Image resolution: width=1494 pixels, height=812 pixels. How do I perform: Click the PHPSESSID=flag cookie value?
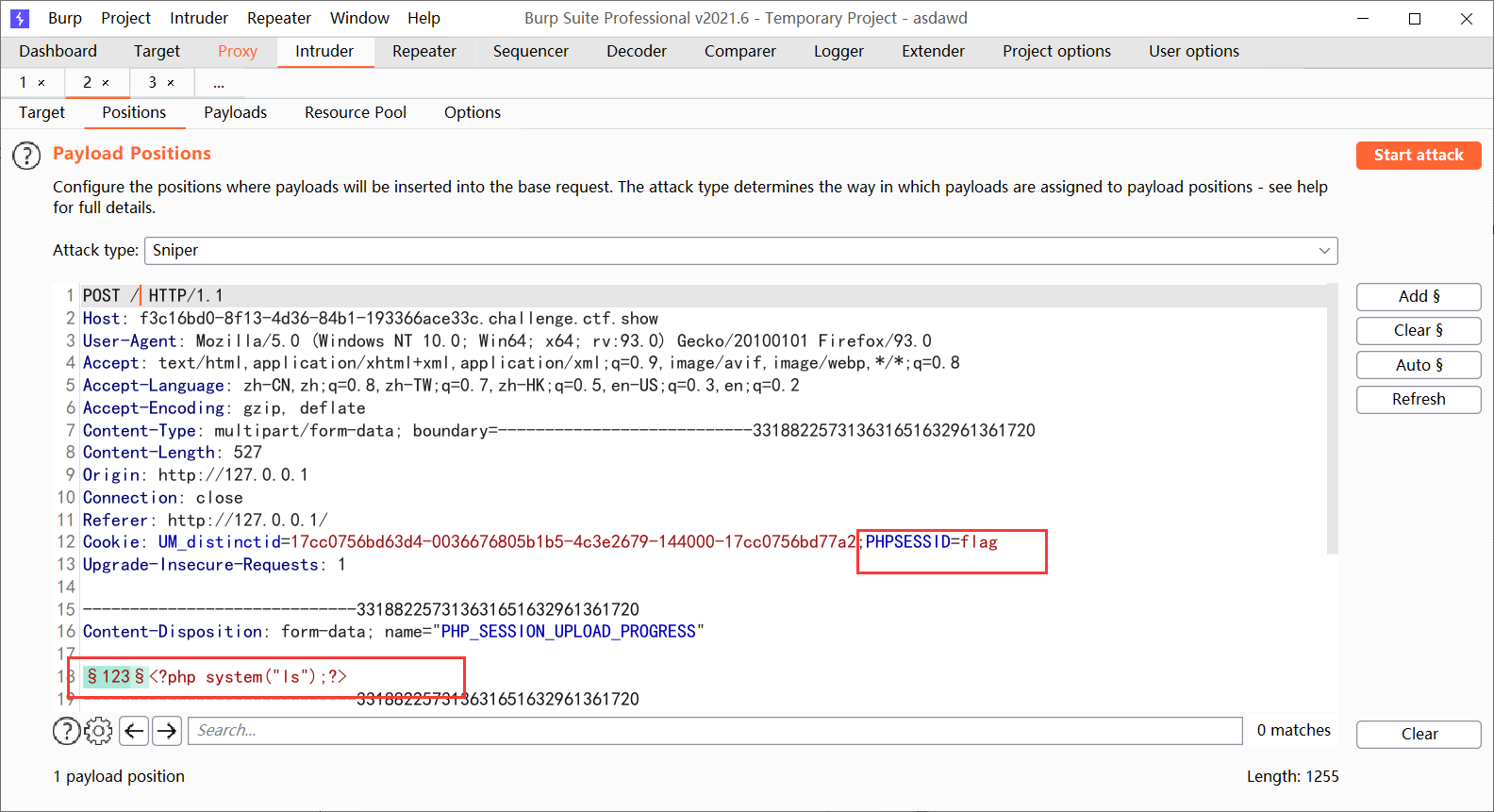click(932, 542)
